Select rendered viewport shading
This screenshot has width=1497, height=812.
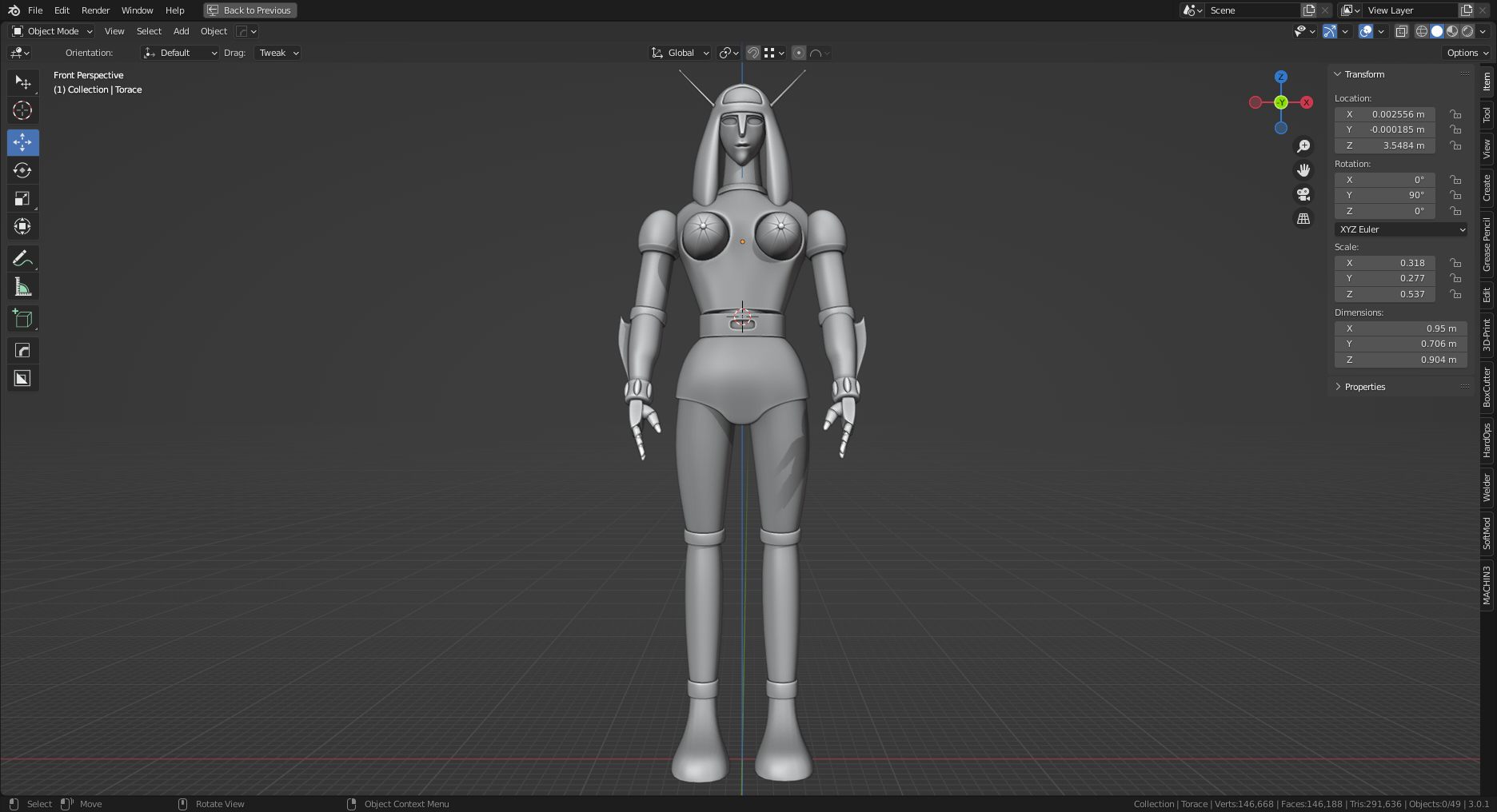1467,31
